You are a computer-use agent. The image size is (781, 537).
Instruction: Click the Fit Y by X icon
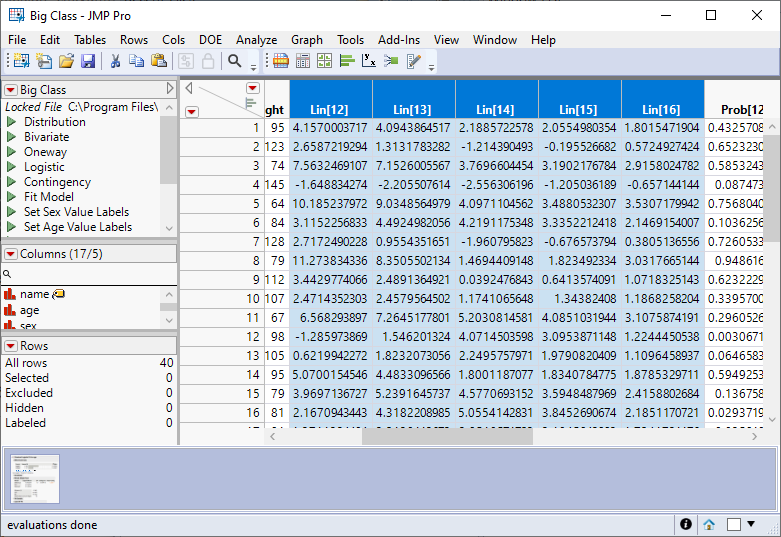click(x=369, y=62)
